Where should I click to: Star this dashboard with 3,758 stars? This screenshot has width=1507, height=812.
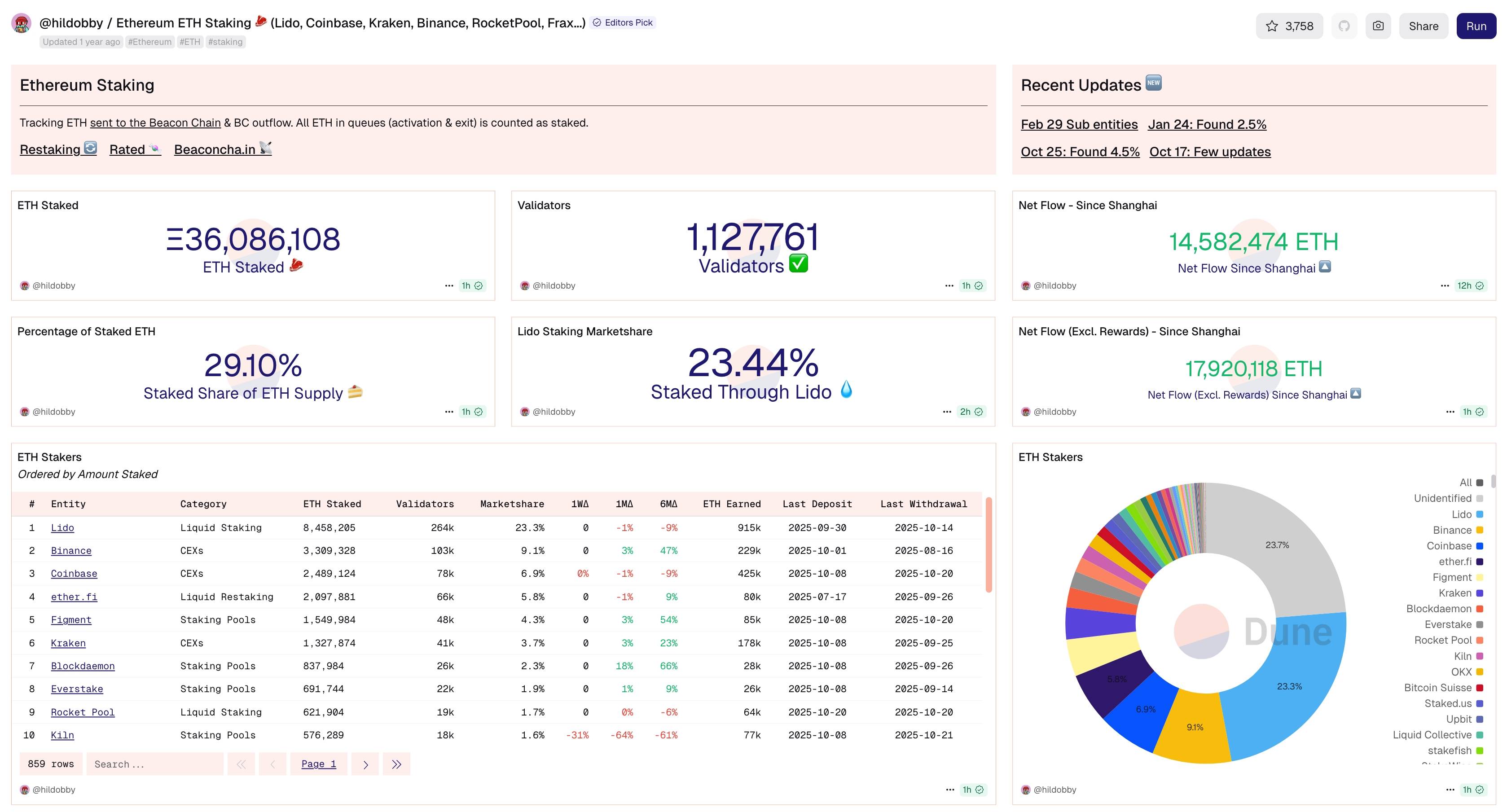tap(1289, 26)
